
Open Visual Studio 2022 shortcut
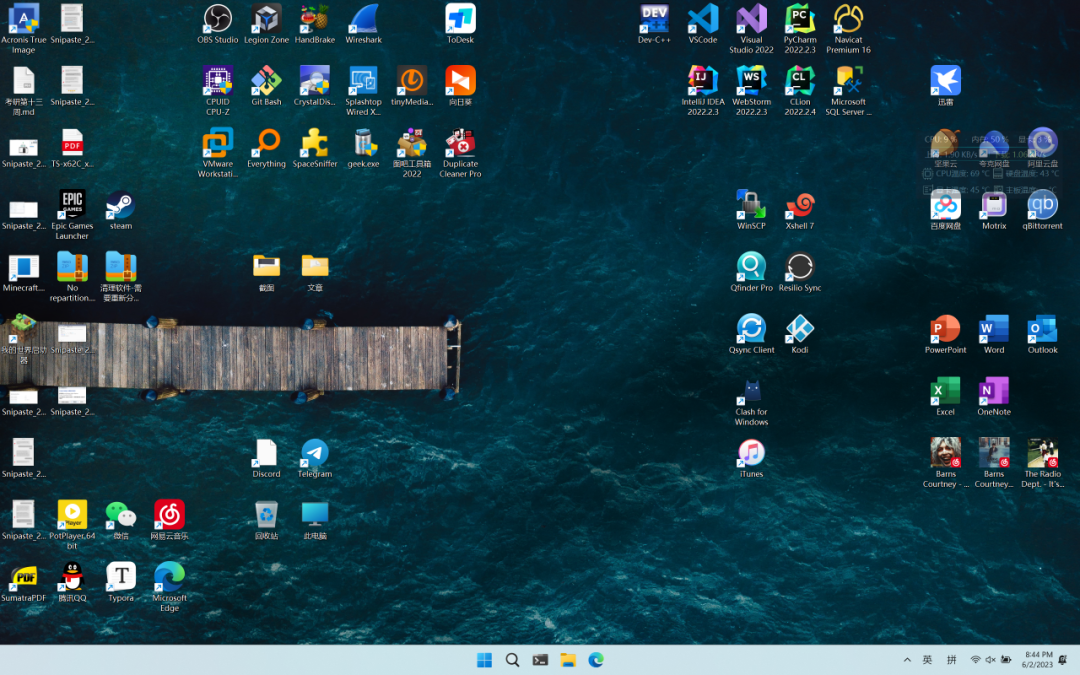[x=751, y=29]
